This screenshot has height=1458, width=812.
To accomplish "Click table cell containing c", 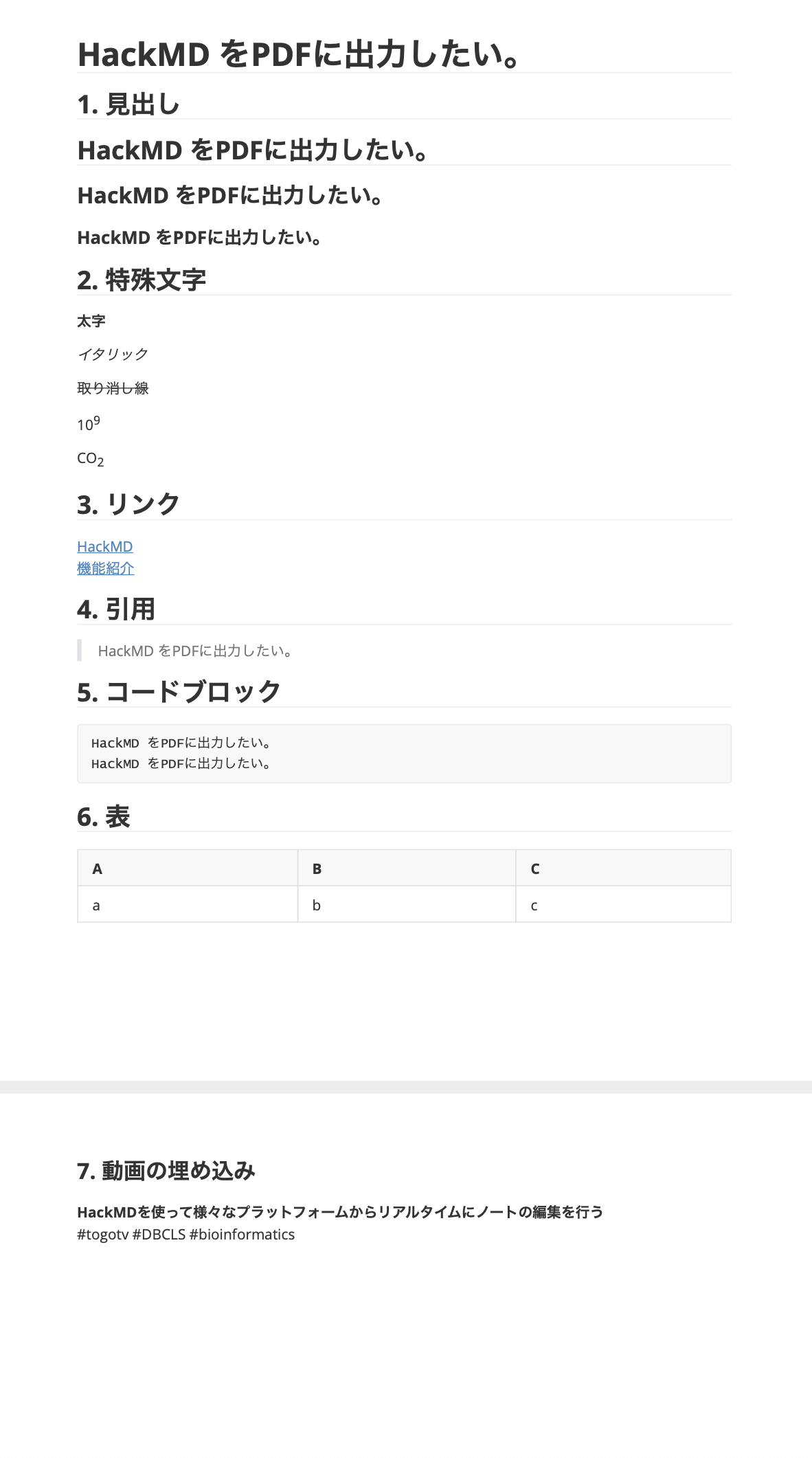I will [623, 905].
